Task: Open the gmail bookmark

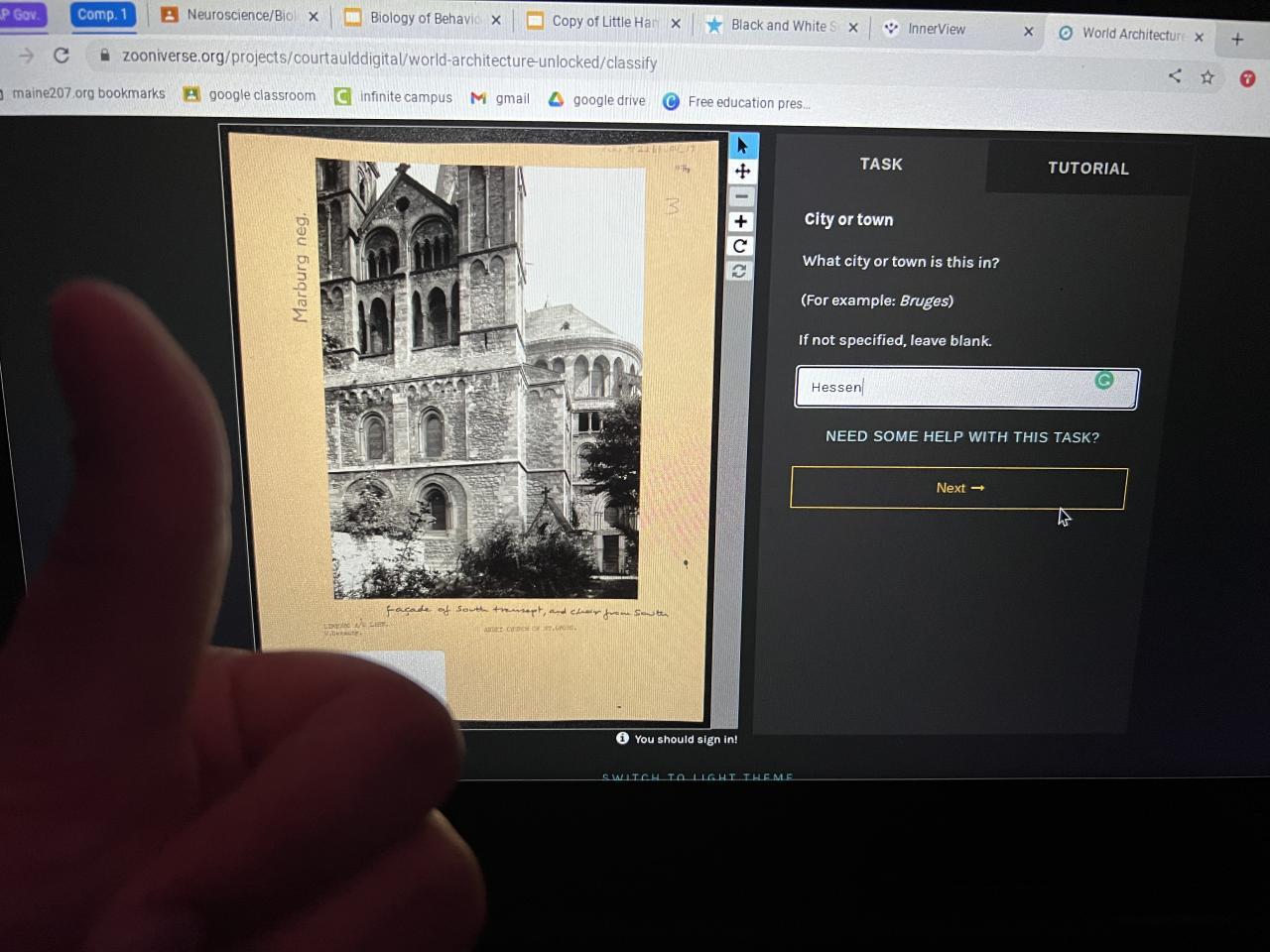Action: tap(500, 99)
